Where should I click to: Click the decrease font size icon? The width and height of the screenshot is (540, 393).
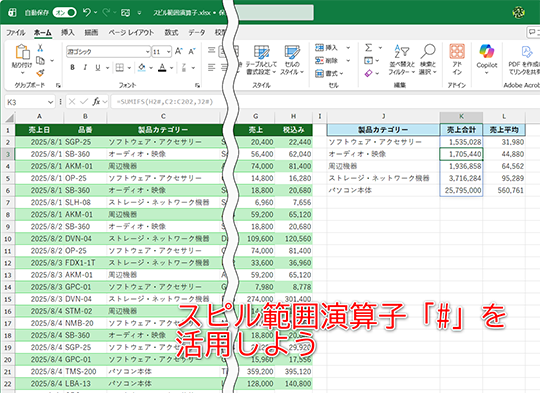[x=192, y=51]
